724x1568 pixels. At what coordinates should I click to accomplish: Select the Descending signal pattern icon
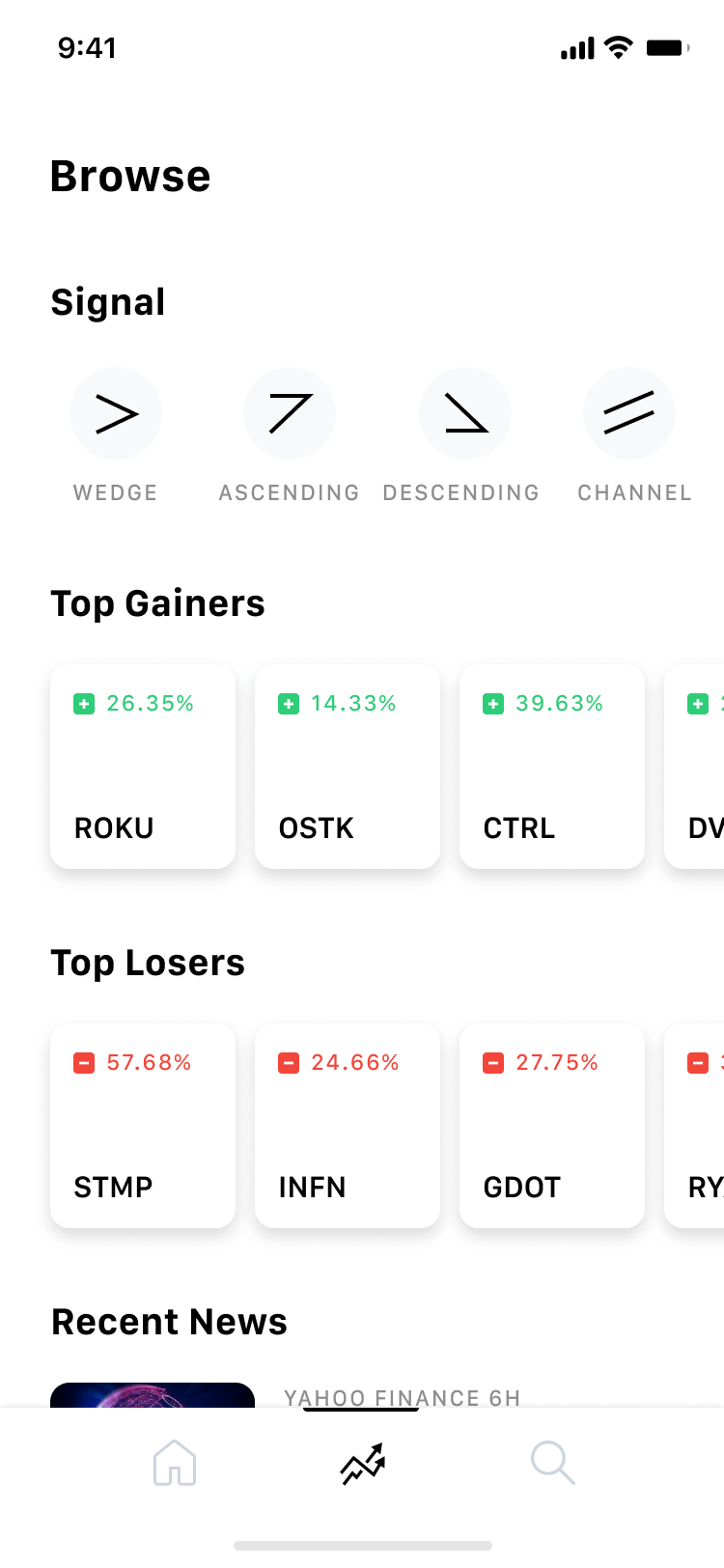click(x=465, y=413)
